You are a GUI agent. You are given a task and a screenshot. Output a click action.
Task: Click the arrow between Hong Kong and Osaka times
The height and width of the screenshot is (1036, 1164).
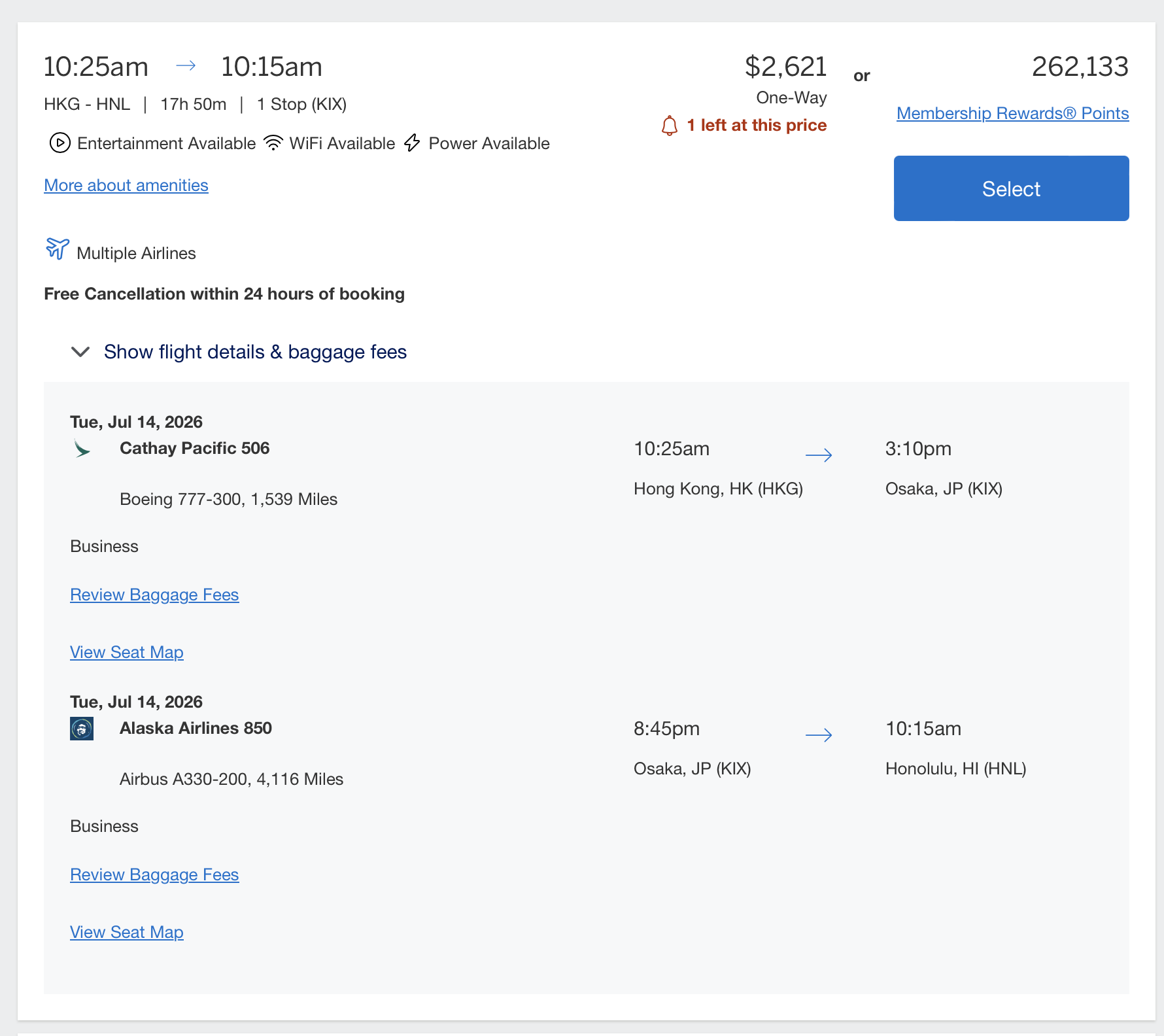coord(818,455)
